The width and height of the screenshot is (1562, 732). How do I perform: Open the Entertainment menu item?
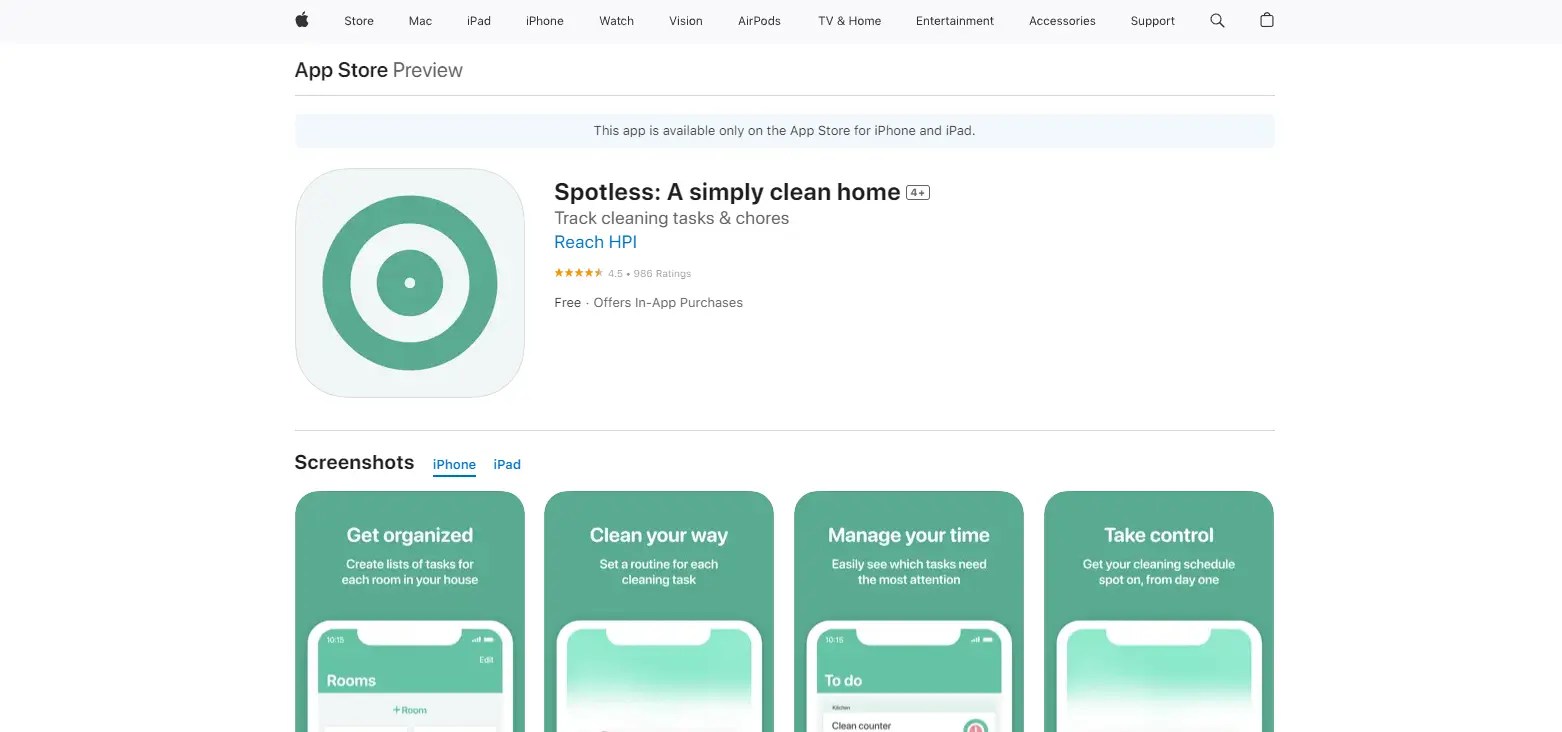coord(954,20)
